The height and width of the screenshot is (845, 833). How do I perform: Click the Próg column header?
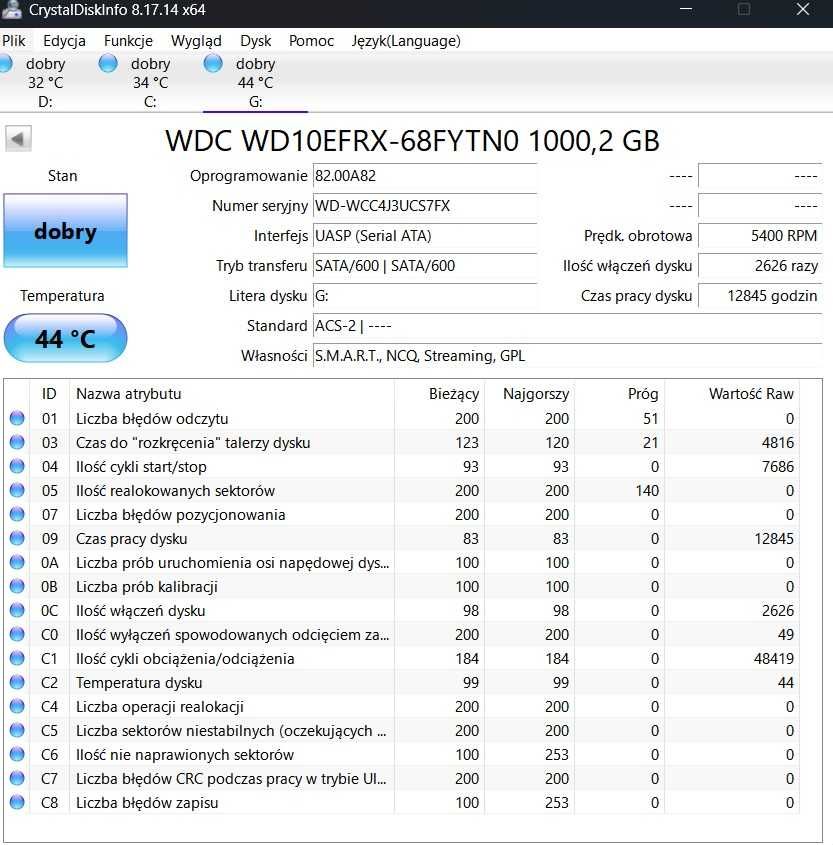pos(620,394)
